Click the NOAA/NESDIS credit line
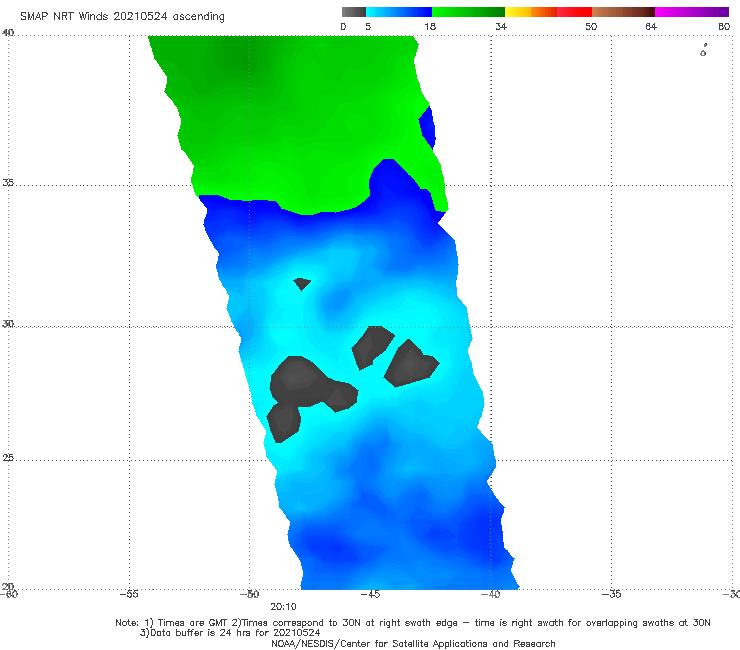Screen dimensions: 740x650 [413, 643]
